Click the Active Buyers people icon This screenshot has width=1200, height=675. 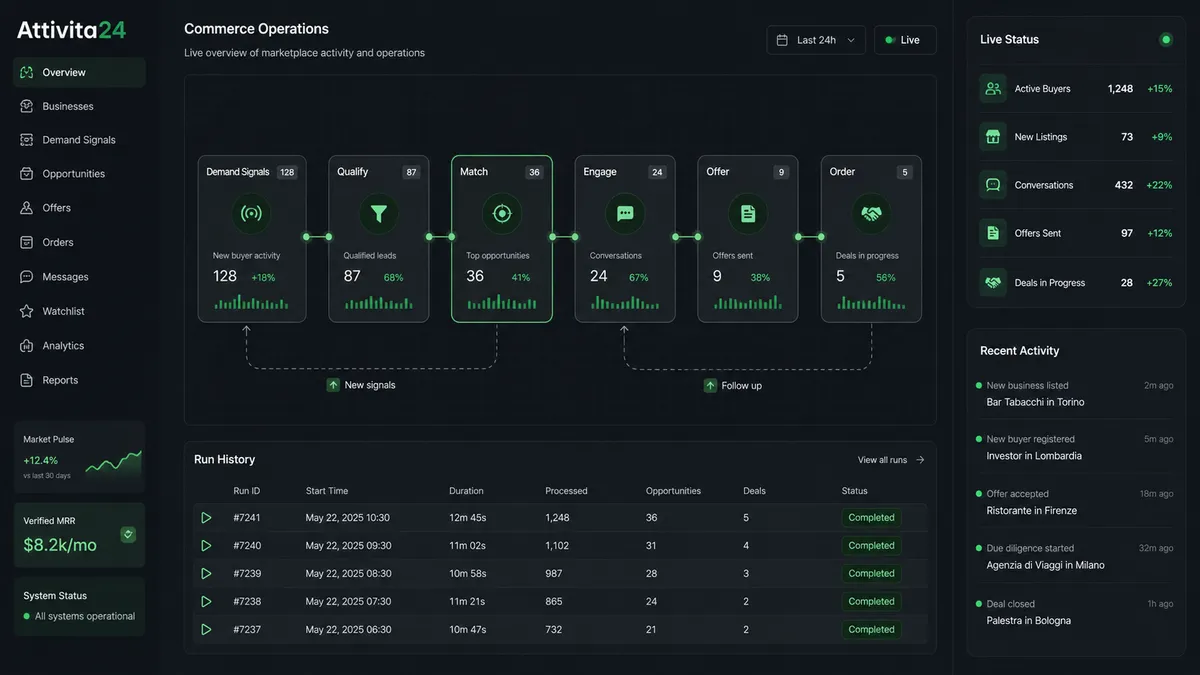[993, 88]
